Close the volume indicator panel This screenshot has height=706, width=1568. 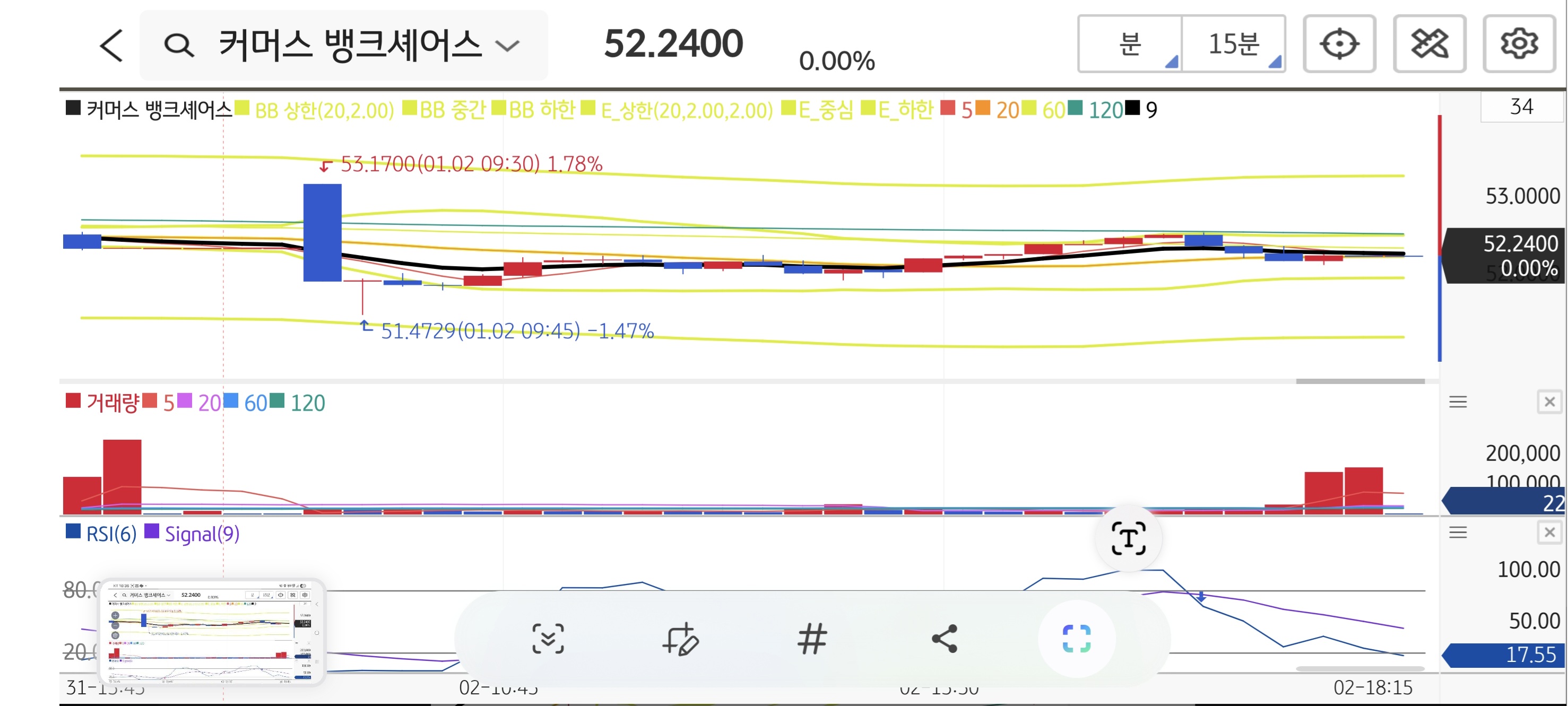[1549, 402]
